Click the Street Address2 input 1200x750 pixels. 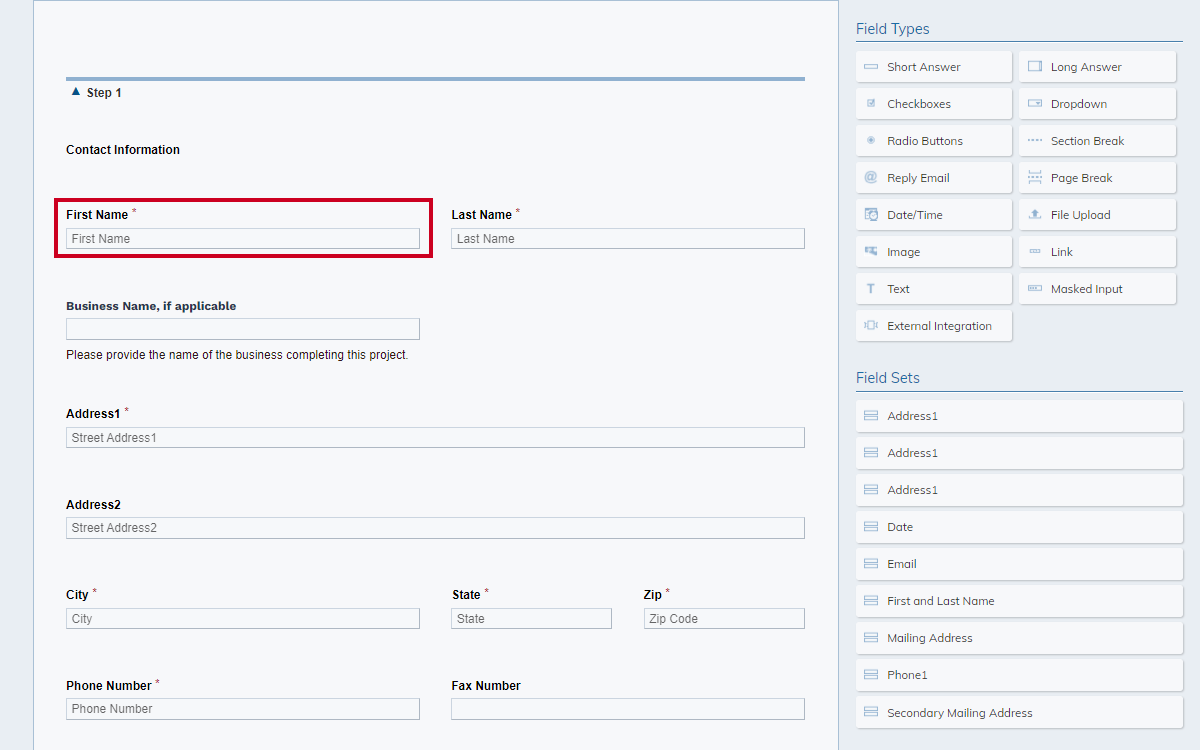pos(435,528)
